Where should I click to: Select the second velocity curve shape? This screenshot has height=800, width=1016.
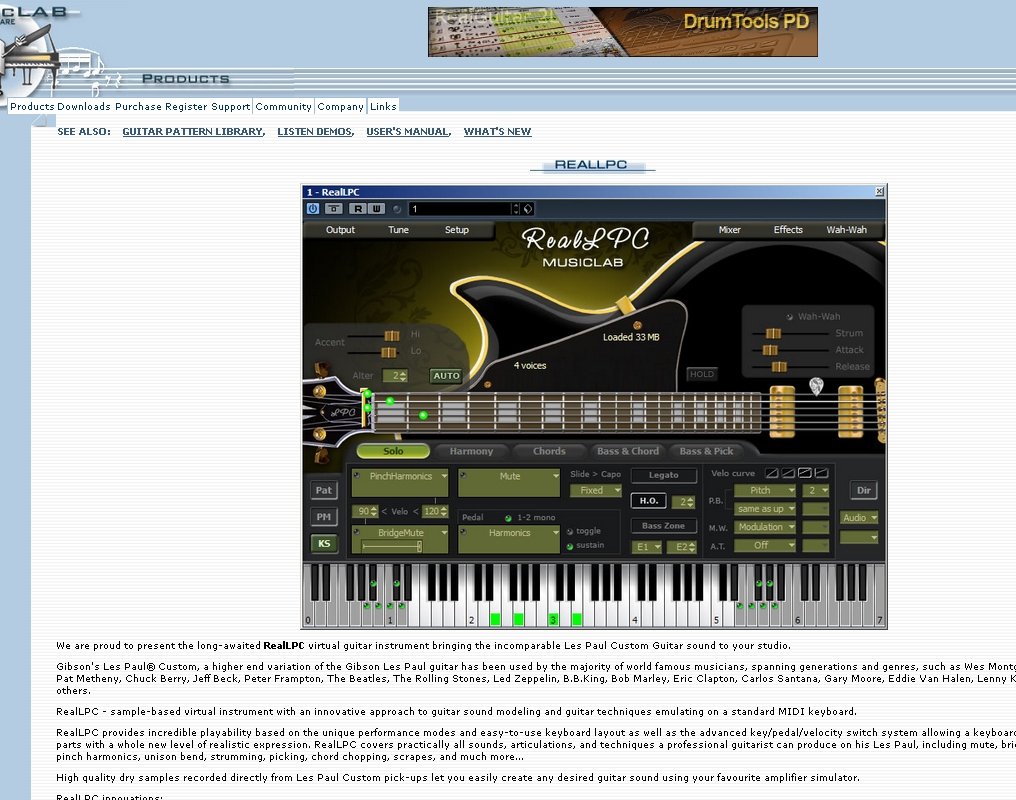click(x=788, y=474)
